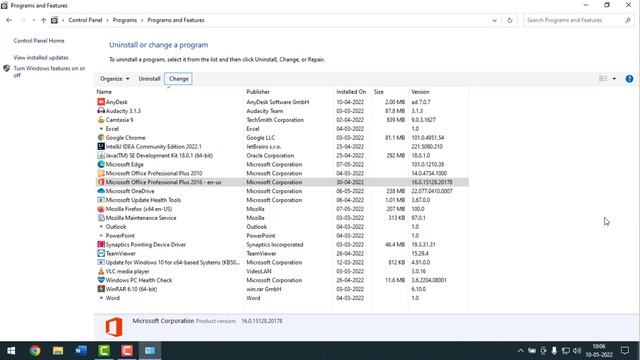The image size is (640, 360).
Task: Select the Microsoft OneDrive cloud icon
Action: pyautogui.click(x=101, y=191)
